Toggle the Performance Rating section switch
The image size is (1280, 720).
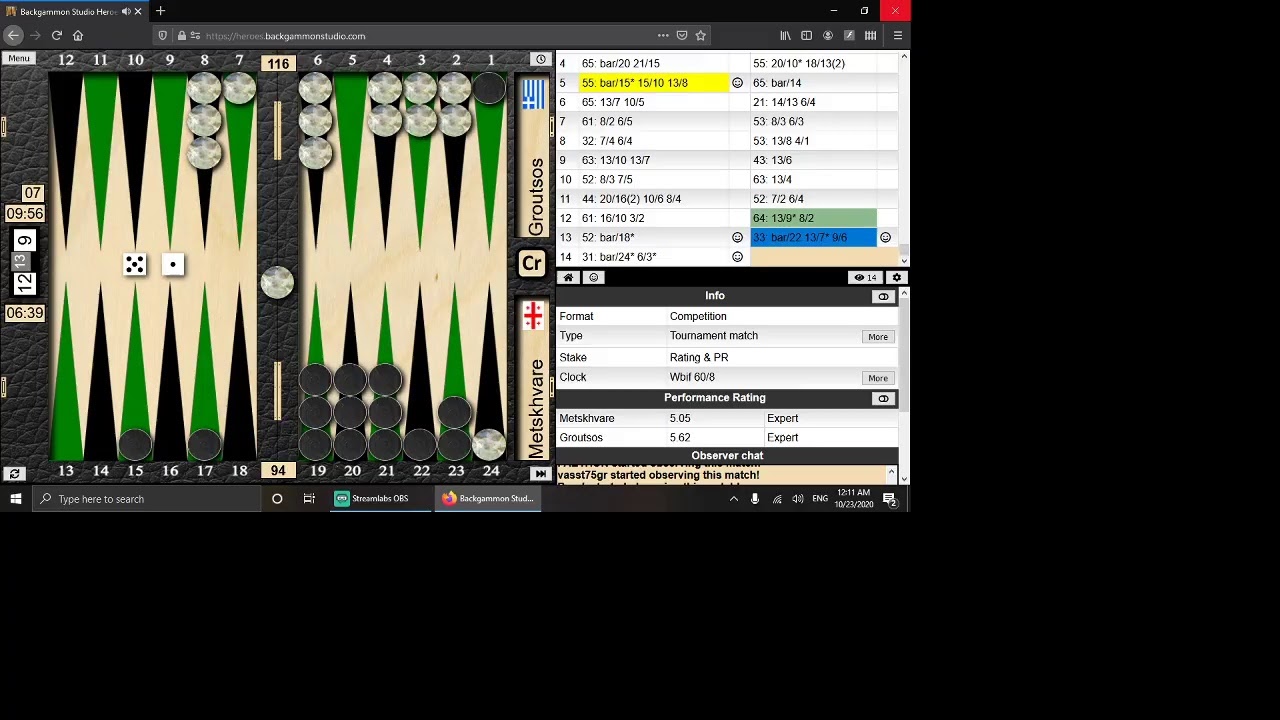[x=883, y=399]
